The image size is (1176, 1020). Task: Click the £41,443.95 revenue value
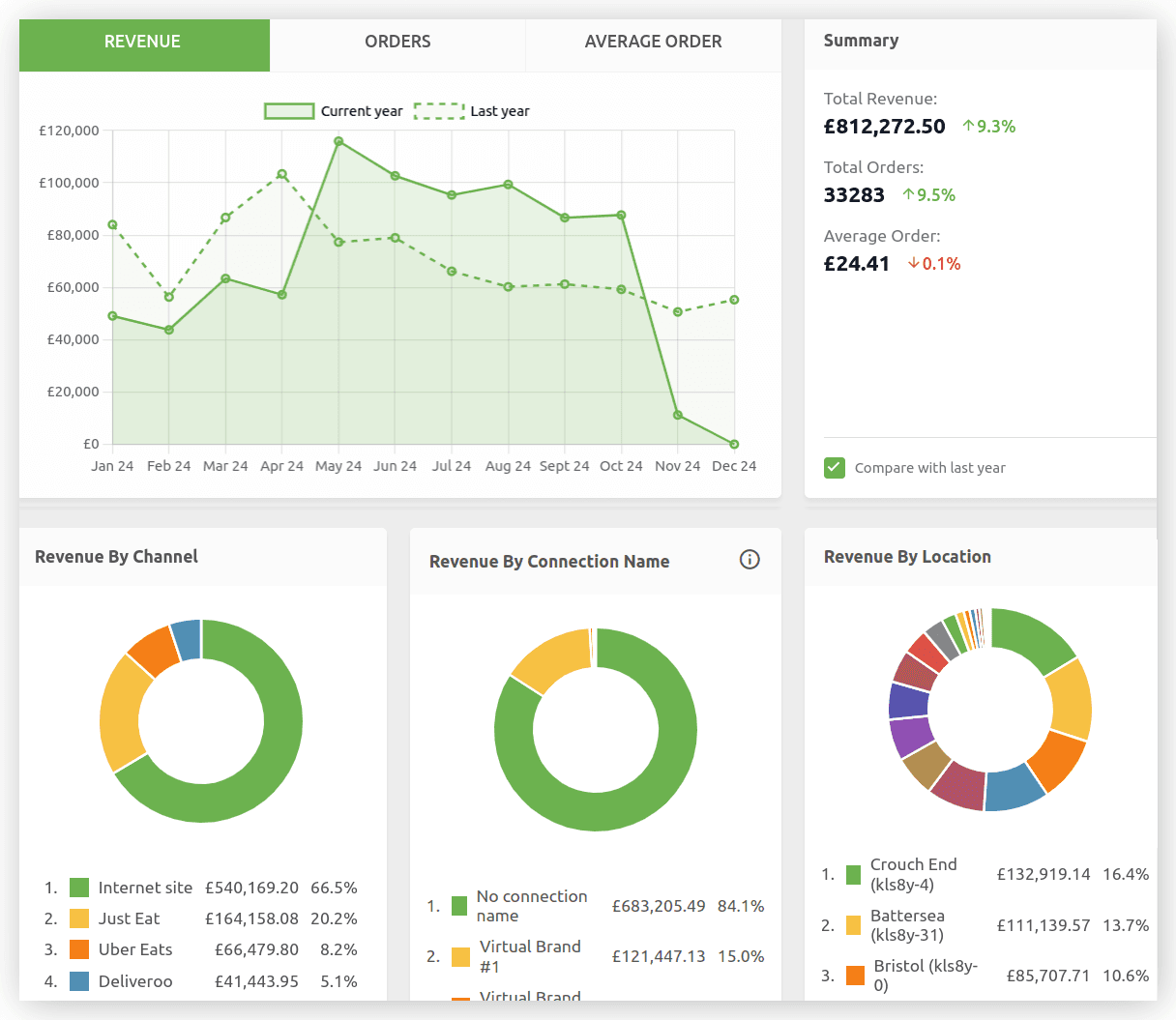(x=256, y=981)
